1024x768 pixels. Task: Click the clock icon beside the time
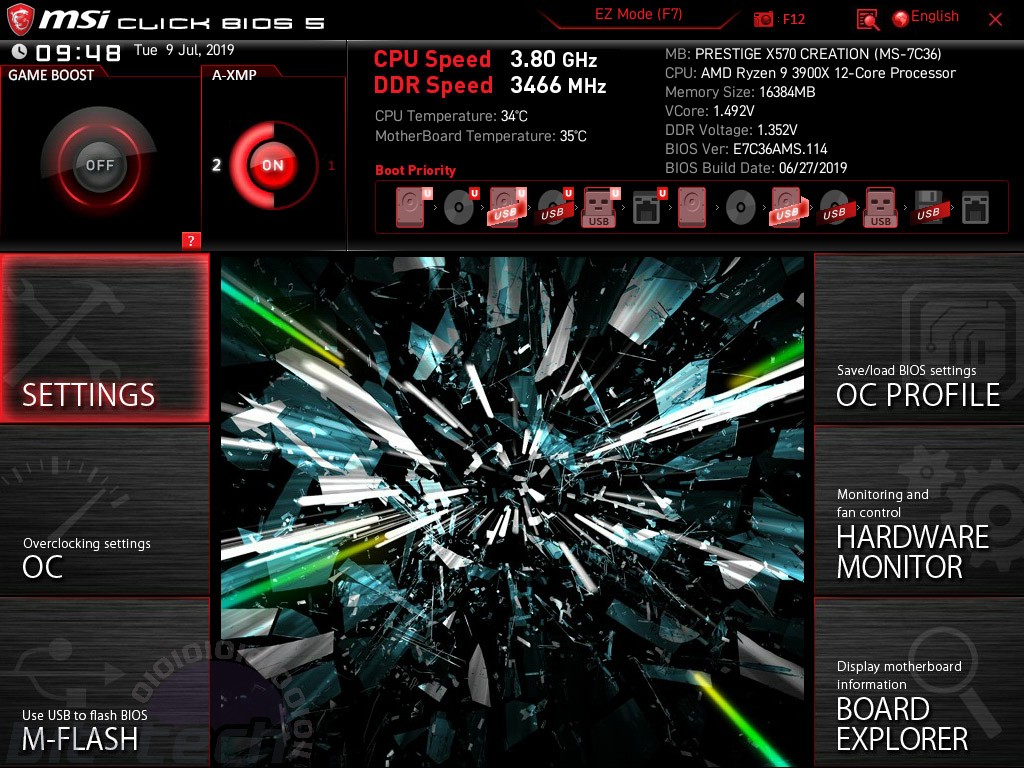pyautogui.click(x=19, y=52)
